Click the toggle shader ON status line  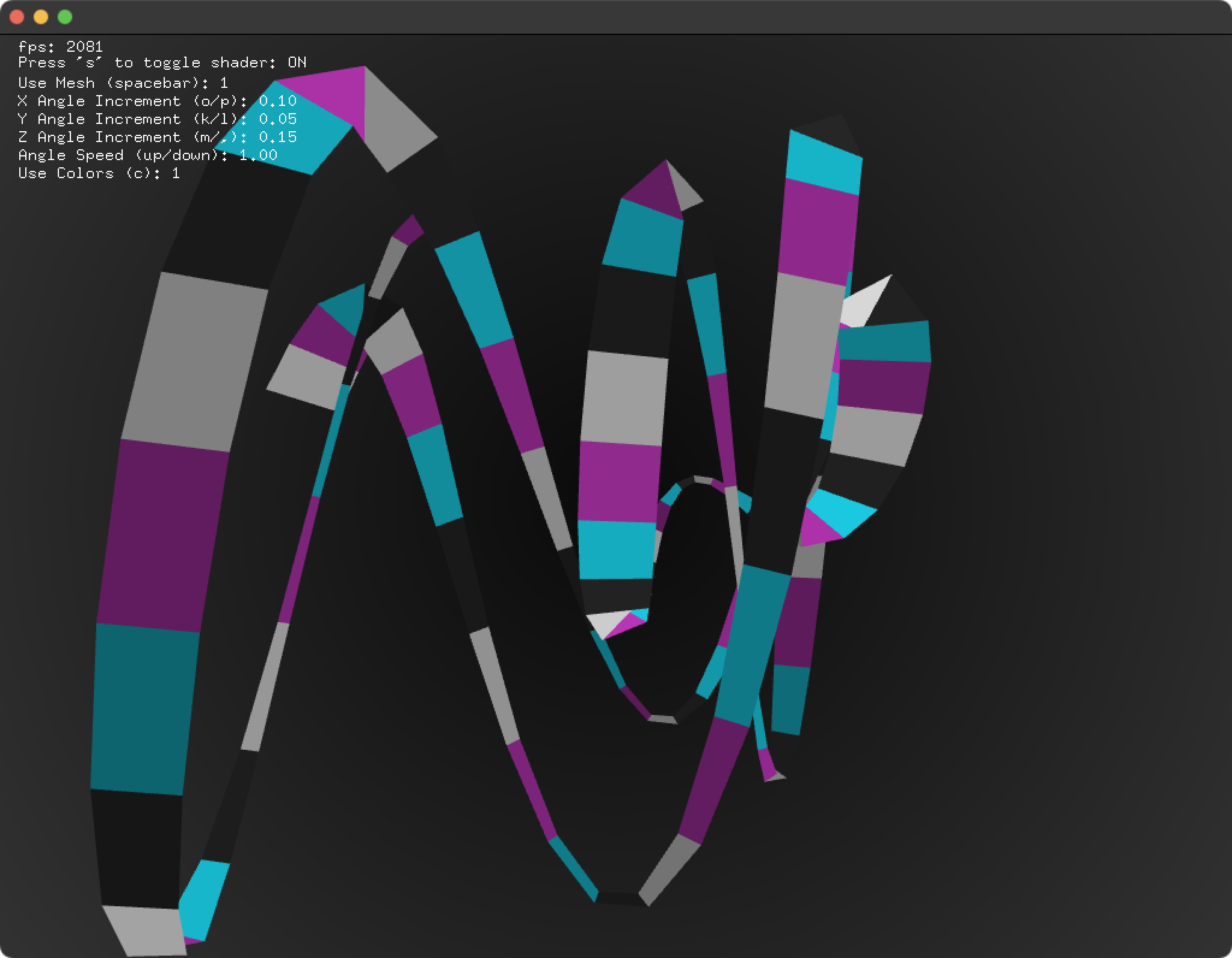(x=162, y=63)
